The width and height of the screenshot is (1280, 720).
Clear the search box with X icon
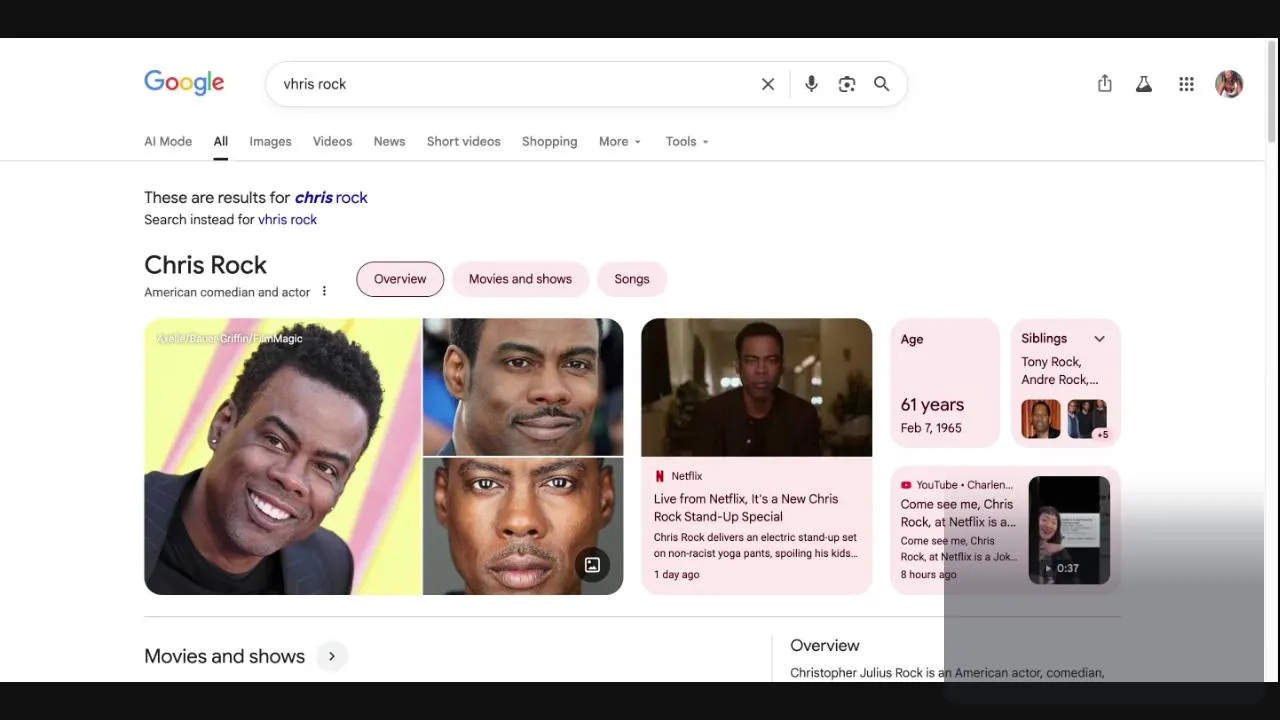768,84
